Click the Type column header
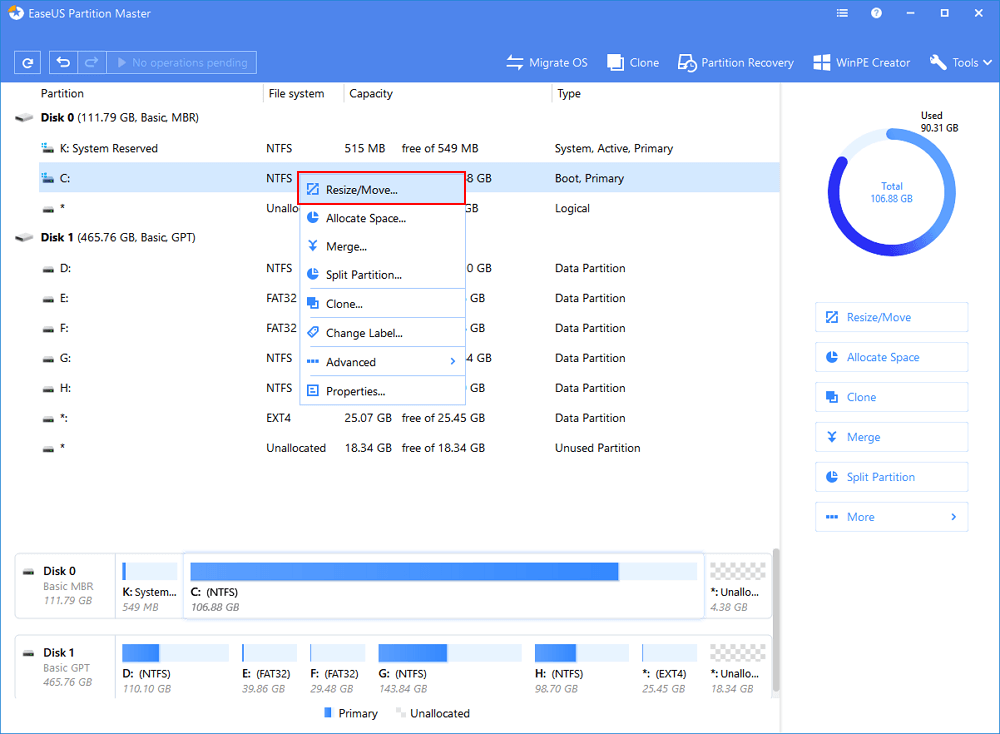Viewport: 1000px width, 734px height. [x=569, y=93]
